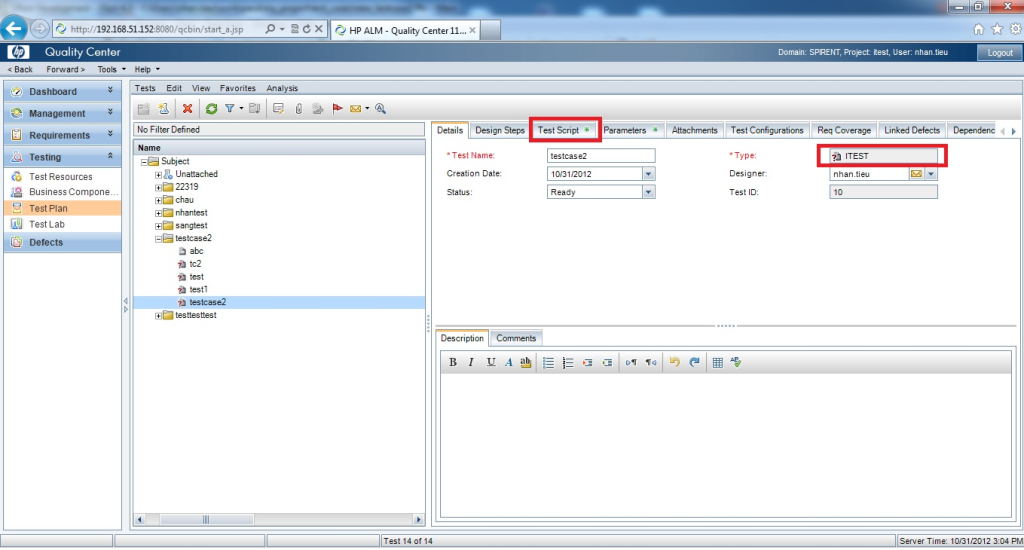The image size is (1024, 550).
Task: Click the green Refresh icon in toolbar
Action: 211,109
